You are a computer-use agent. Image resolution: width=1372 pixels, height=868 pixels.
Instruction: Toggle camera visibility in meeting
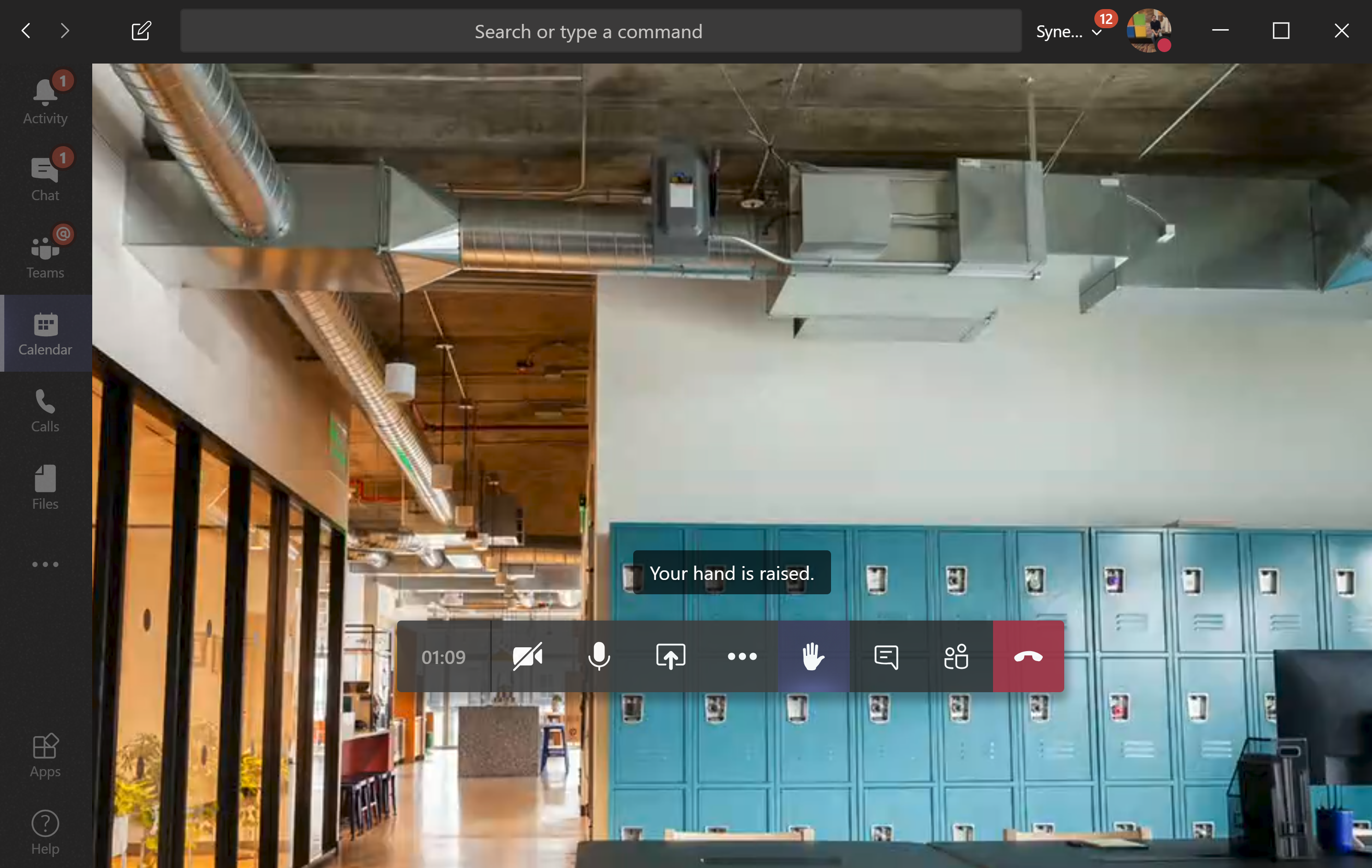[527, 656]
